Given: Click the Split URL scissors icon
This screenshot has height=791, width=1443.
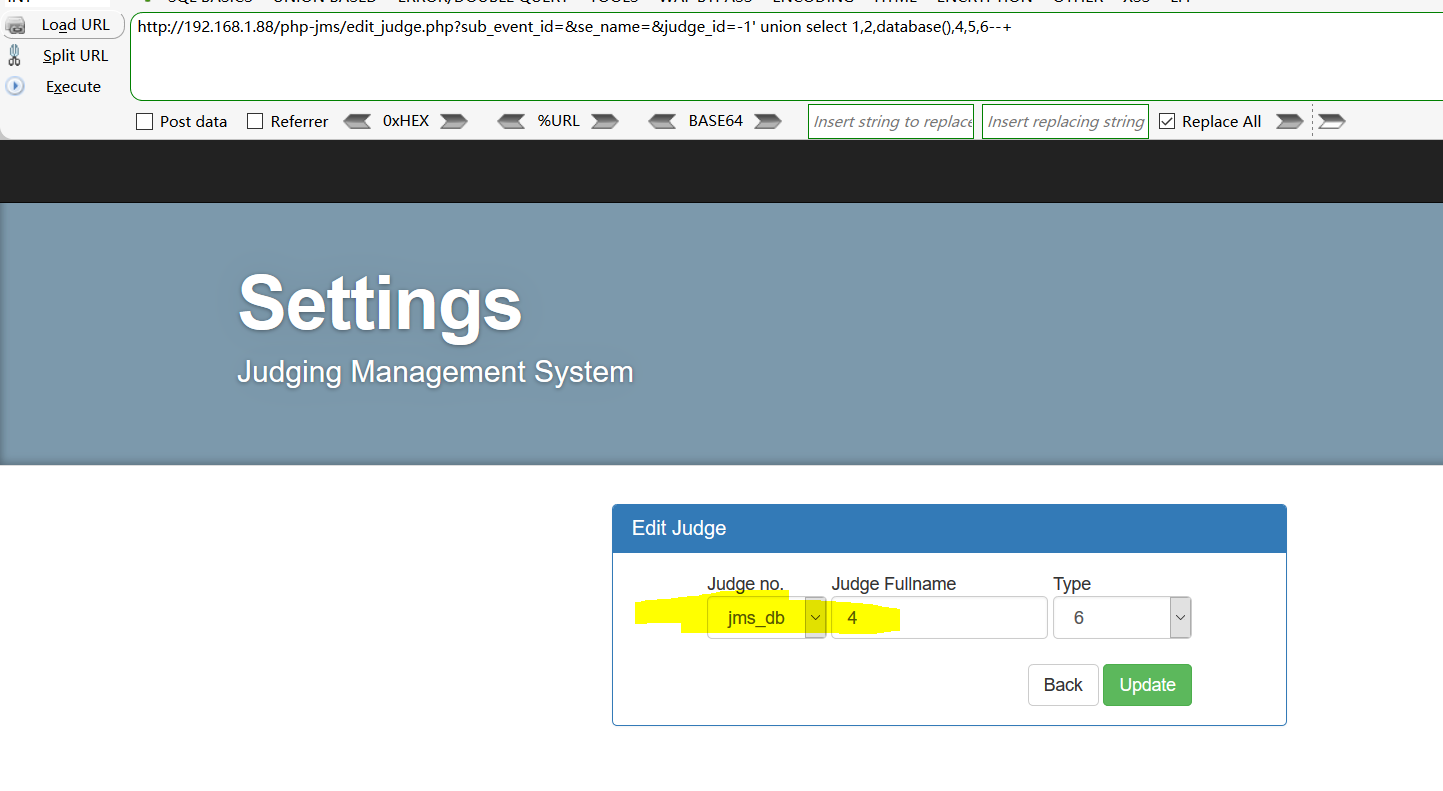Looking at the screenshot, I should tap(14, 55).
